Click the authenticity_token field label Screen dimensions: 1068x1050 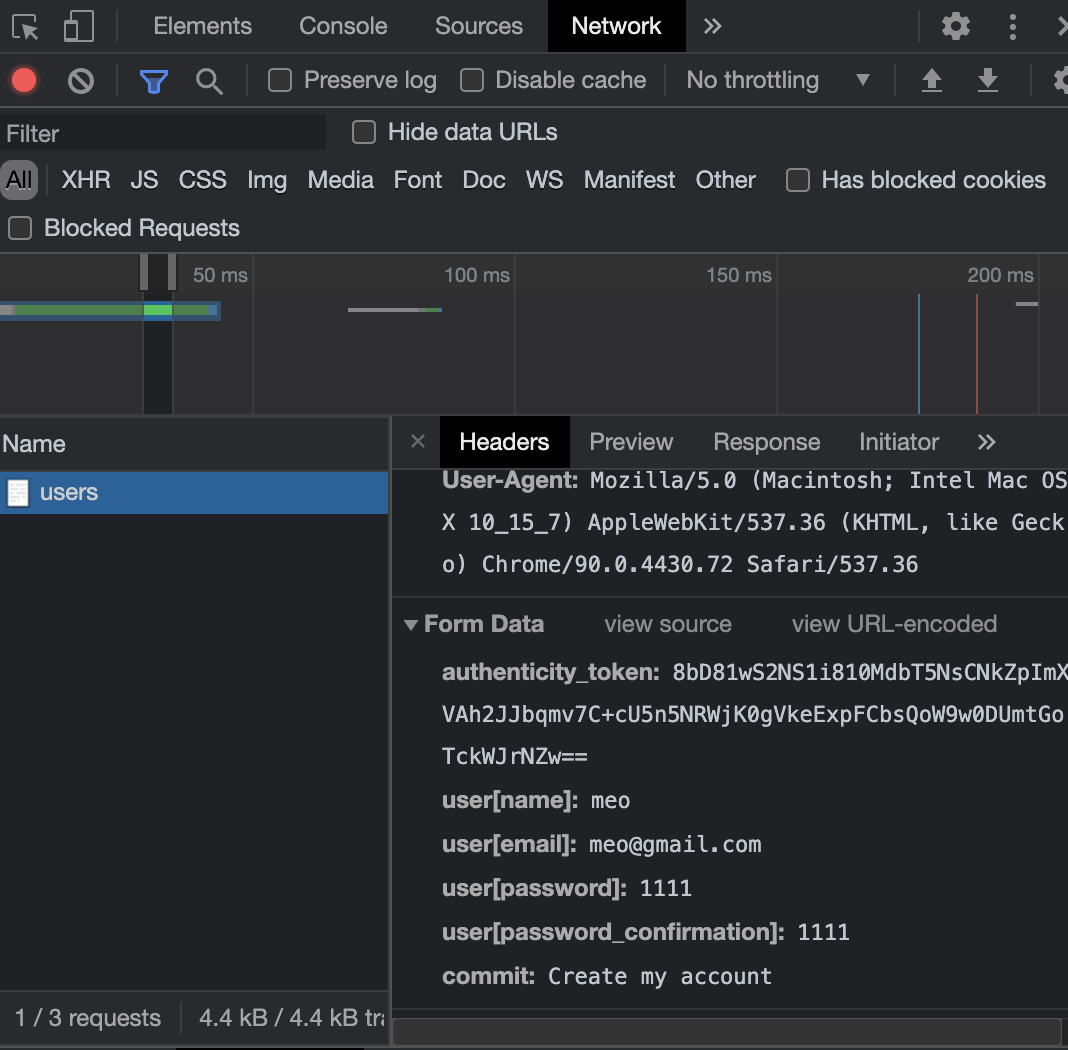550,673
